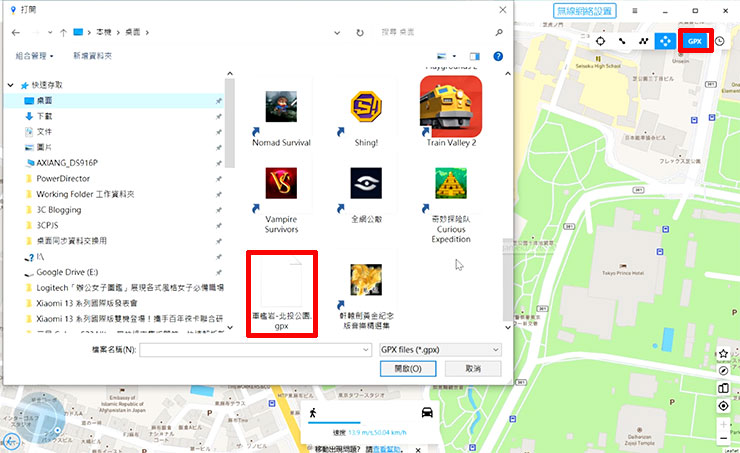740x453 pixels.
Task: Zoom out the map with minus
Action: click(x=723, y=438)
